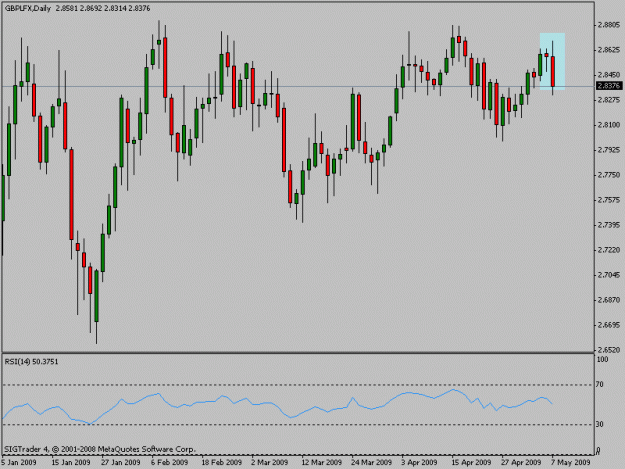Screen dimensions: 625x469
Task: Click the 2.7220 price axis label
Action: click(x=609, y=250)
